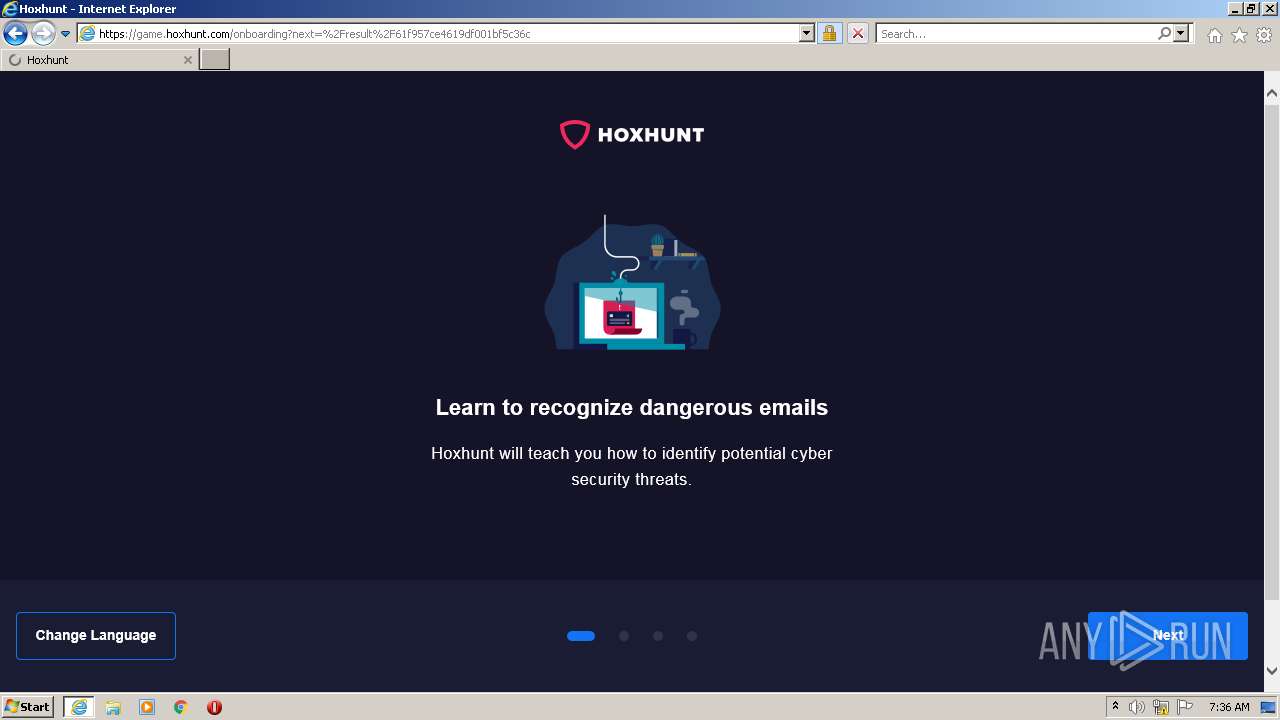The image size is (1280, 720).
Task: Jump to the fourth onboarding step dot
Action: [x=692, y=636]
